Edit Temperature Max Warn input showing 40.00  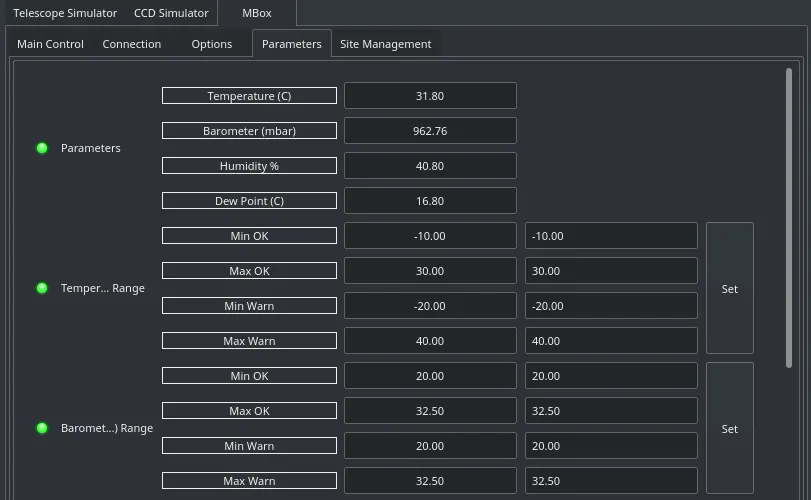point(611,341)
